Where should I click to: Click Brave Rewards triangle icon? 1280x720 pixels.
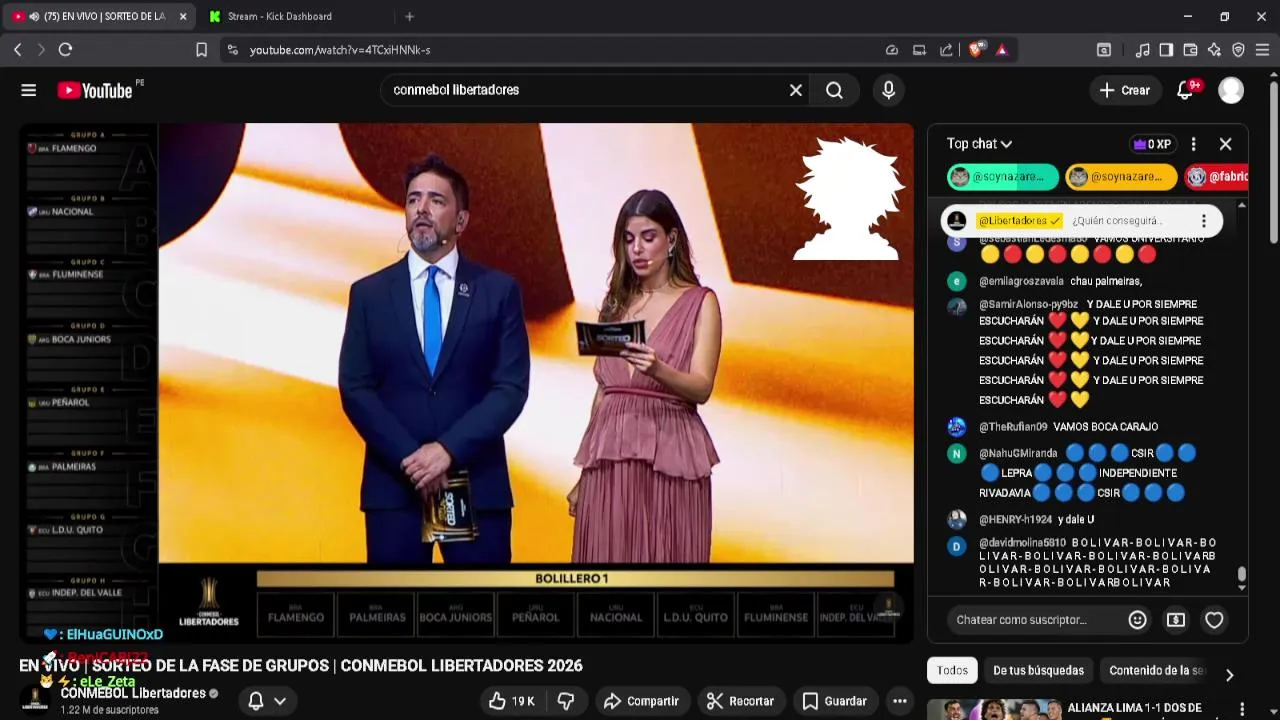(x=1002, y=50)
